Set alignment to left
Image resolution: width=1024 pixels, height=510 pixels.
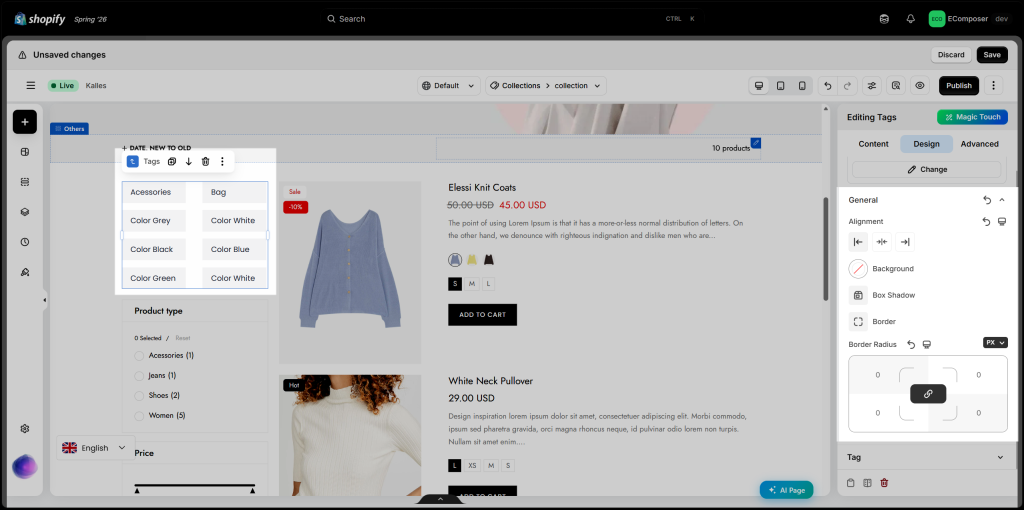pos(858,242)
